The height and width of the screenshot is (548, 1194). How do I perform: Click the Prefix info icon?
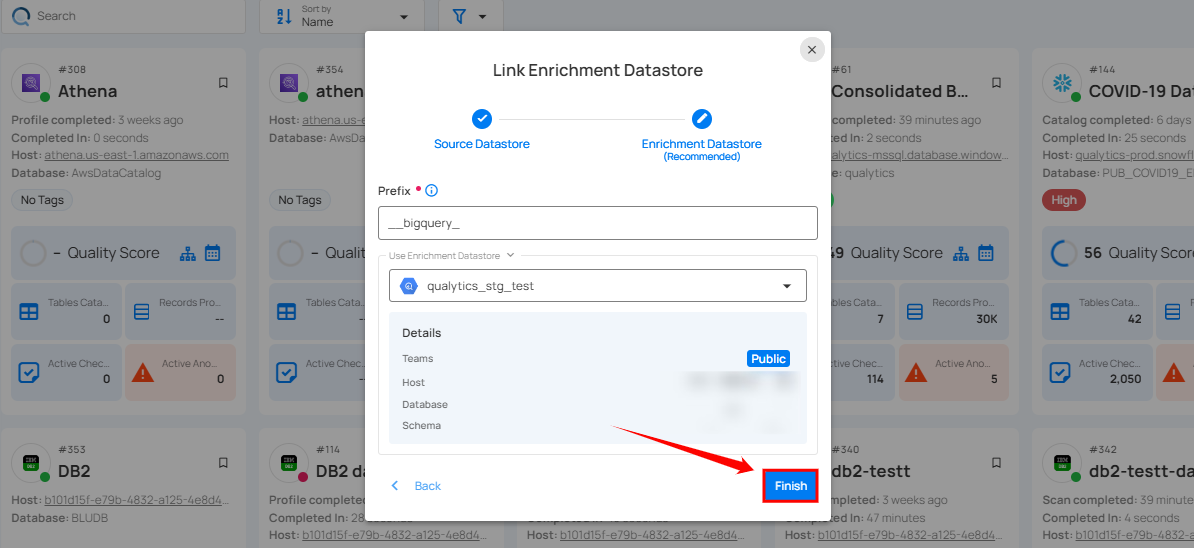pyautogui.click(x=431, y=190)
